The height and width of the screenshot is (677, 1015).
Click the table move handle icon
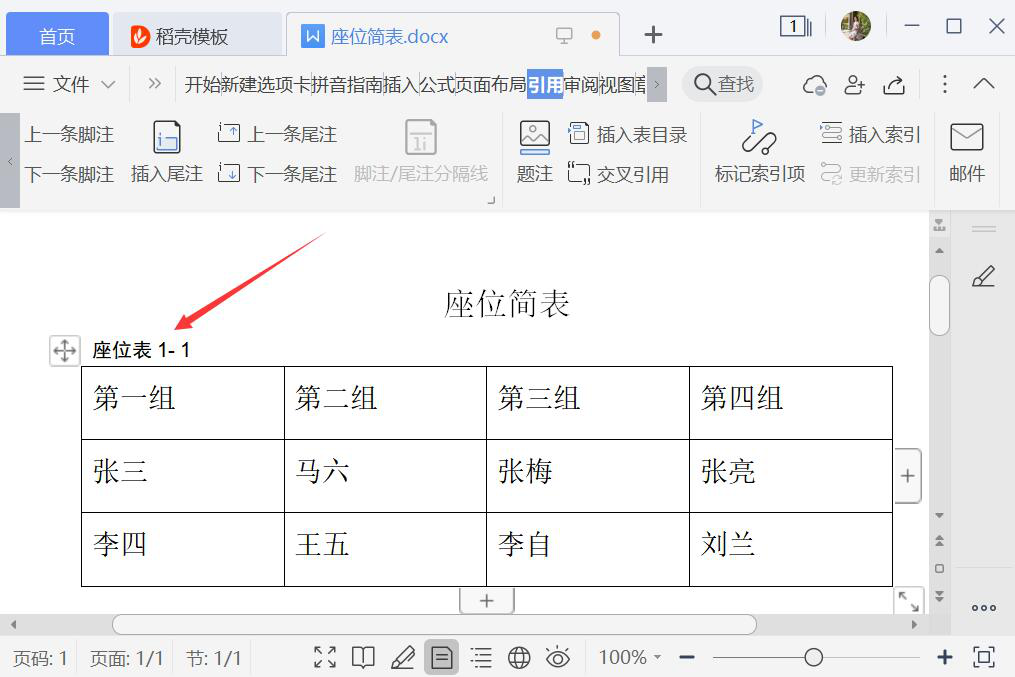click(64, 350)
